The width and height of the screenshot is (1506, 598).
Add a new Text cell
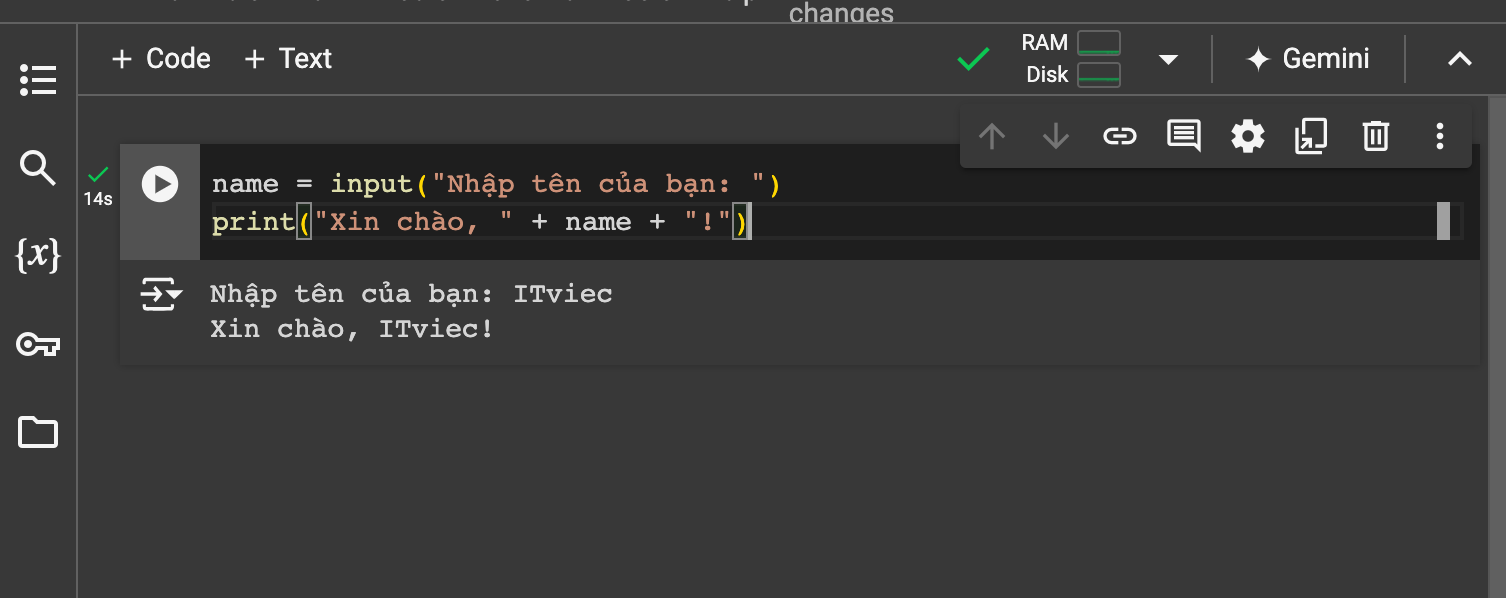[x=288, y=59]
